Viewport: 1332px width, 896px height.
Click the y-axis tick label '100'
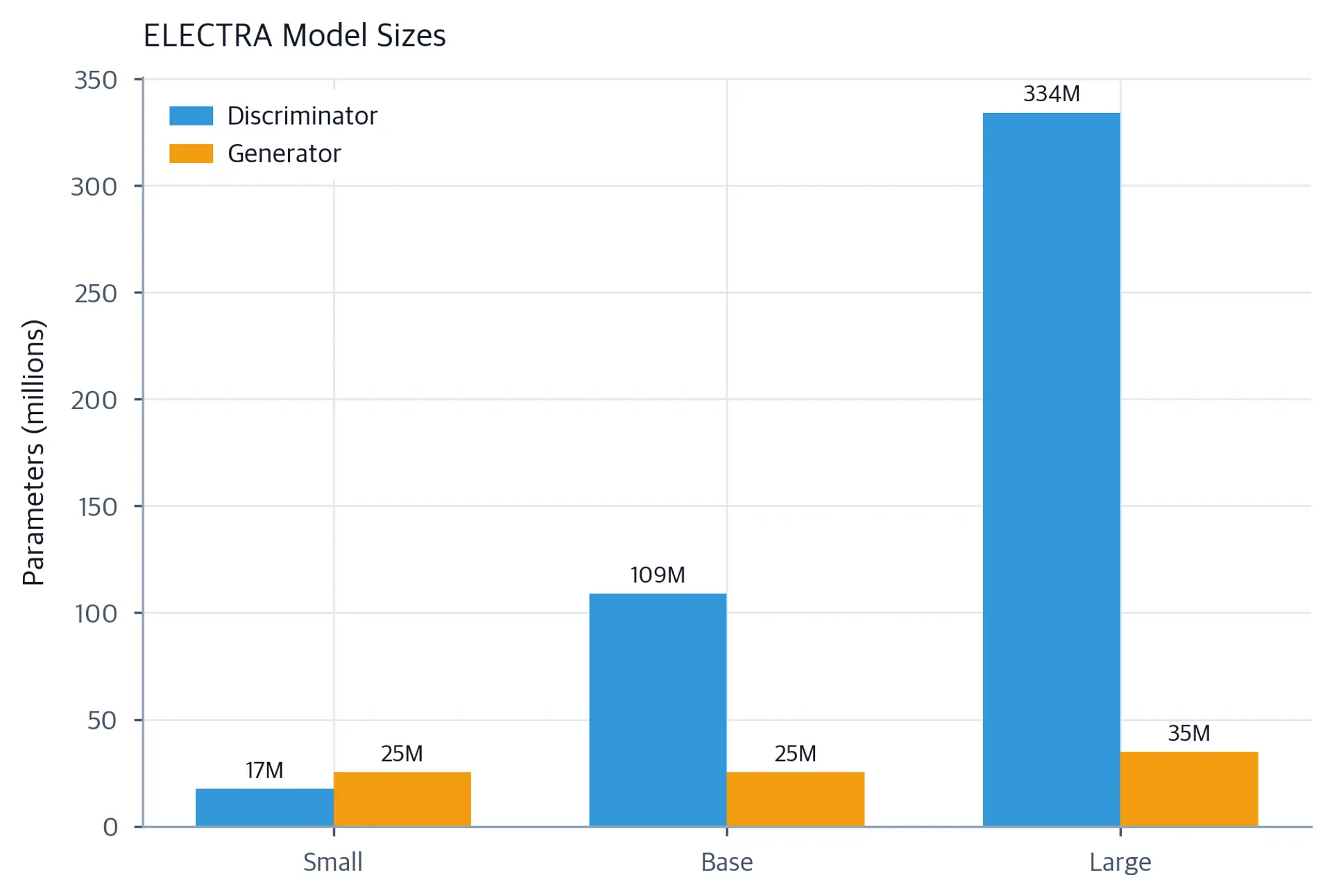click(96, 614)
